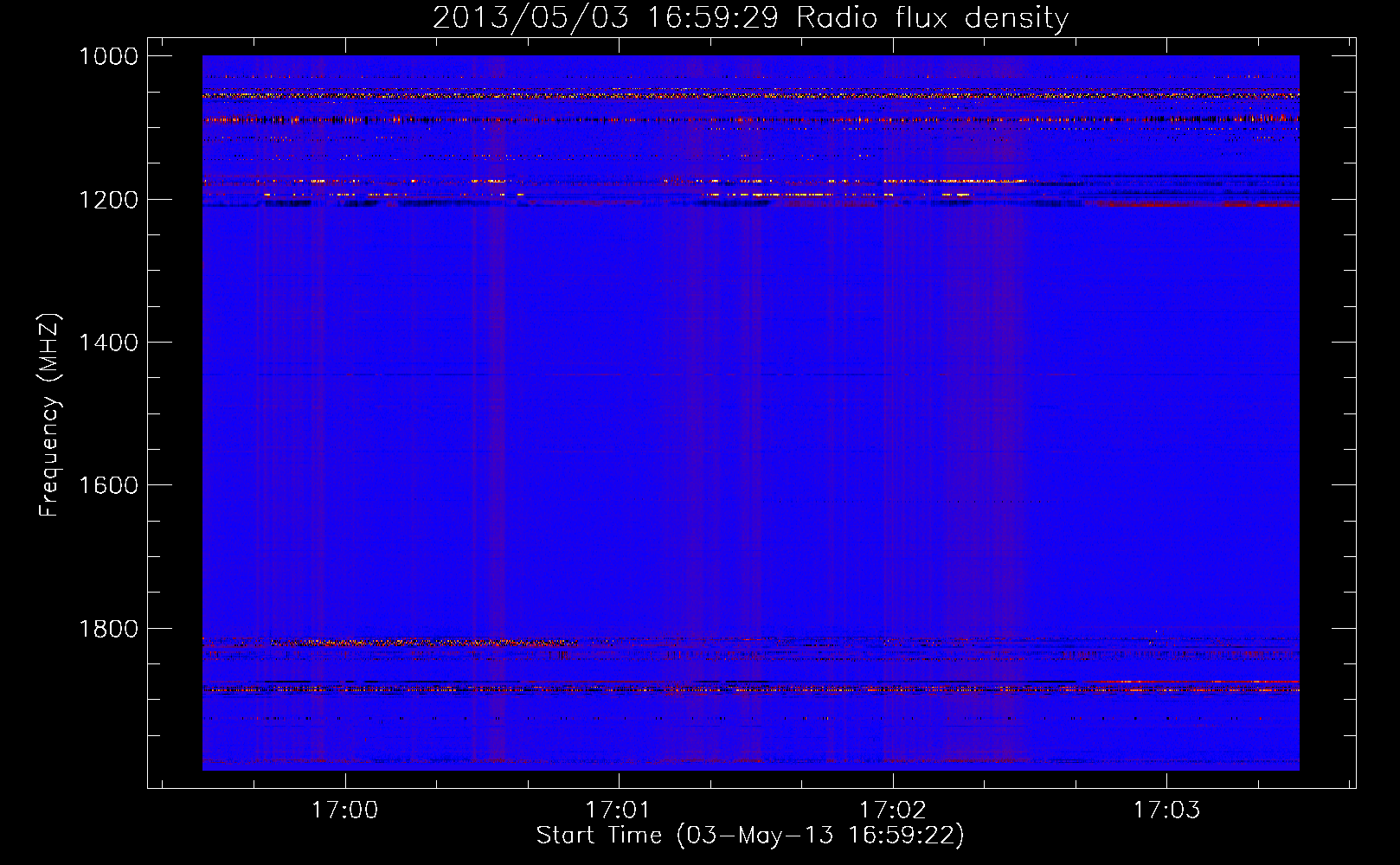Click the 1800 frequency tick label

(108, 629)
